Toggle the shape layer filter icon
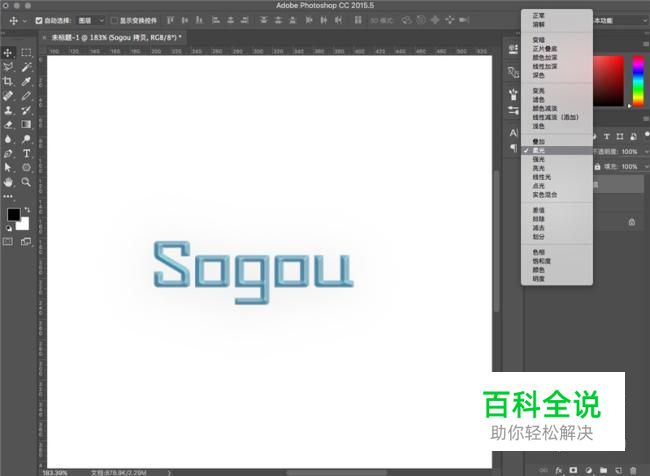The width and height of the screenshot is (650, 476). point(620,136)
